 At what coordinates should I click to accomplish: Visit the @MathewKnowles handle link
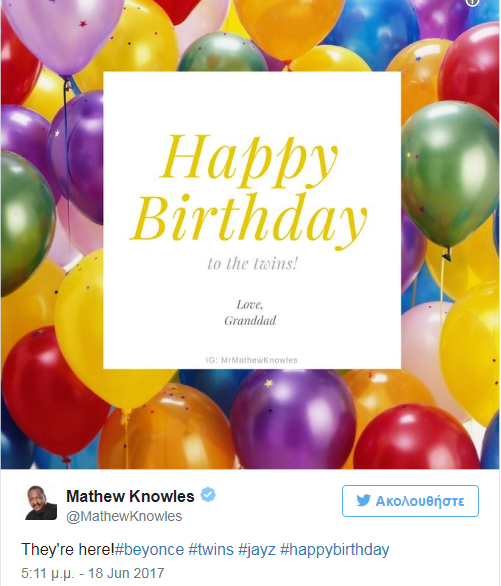point(124,516)
